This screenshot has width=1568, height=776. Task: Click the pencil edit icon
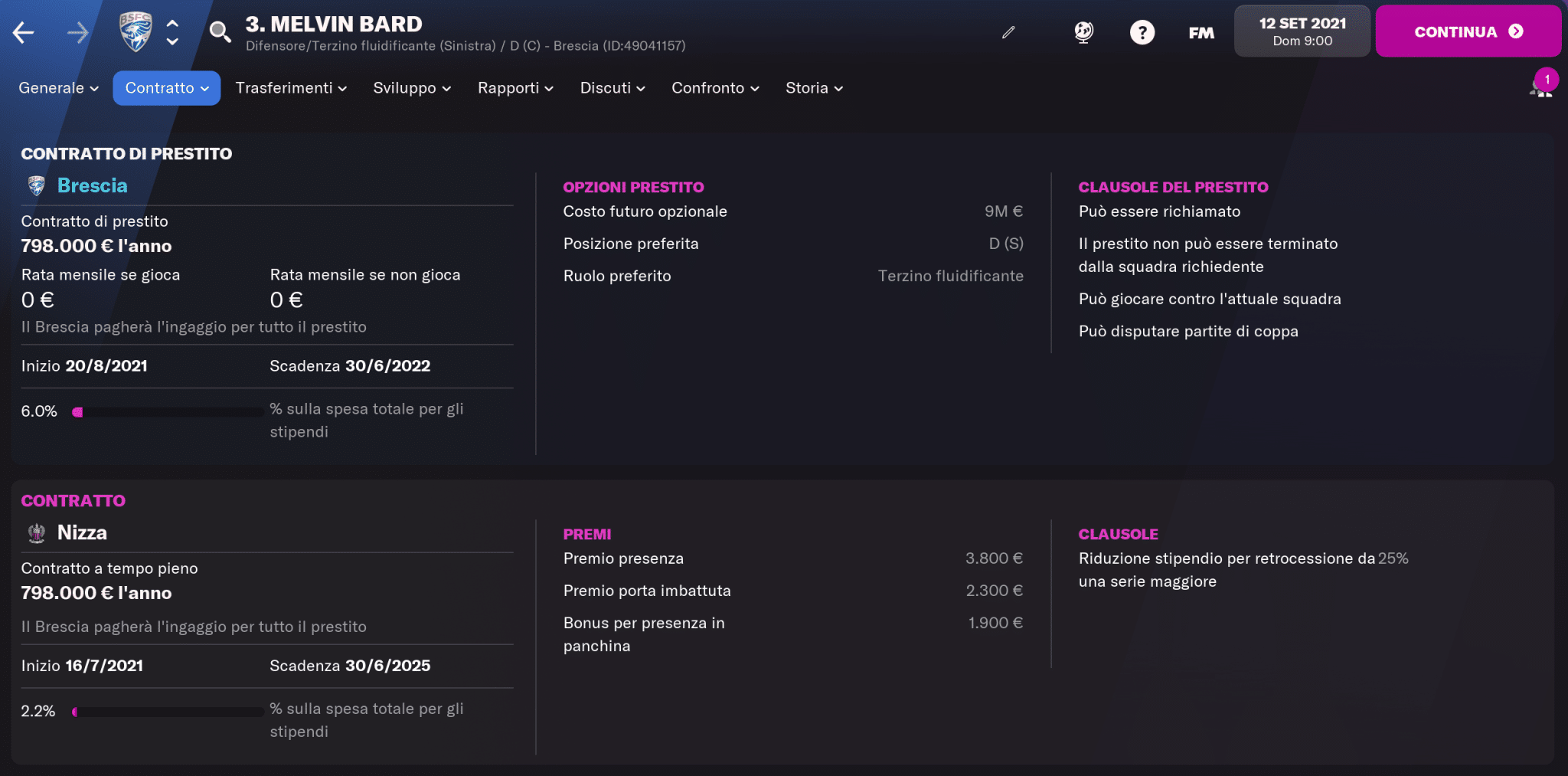1008,32
